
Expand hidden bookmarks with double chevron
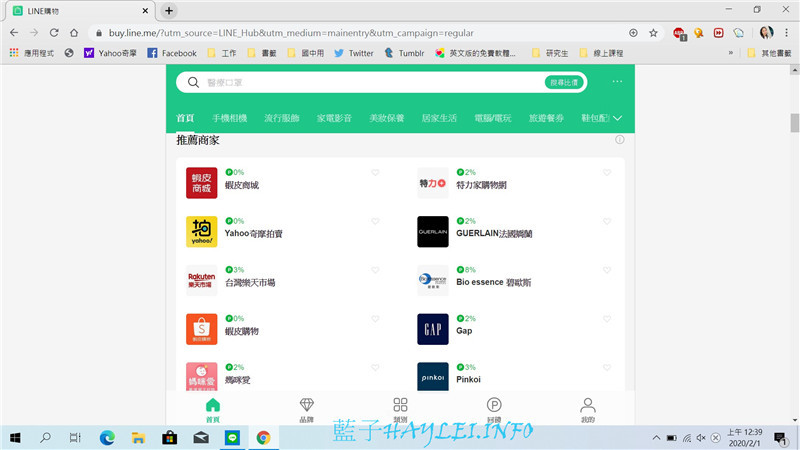click(731, 53)
